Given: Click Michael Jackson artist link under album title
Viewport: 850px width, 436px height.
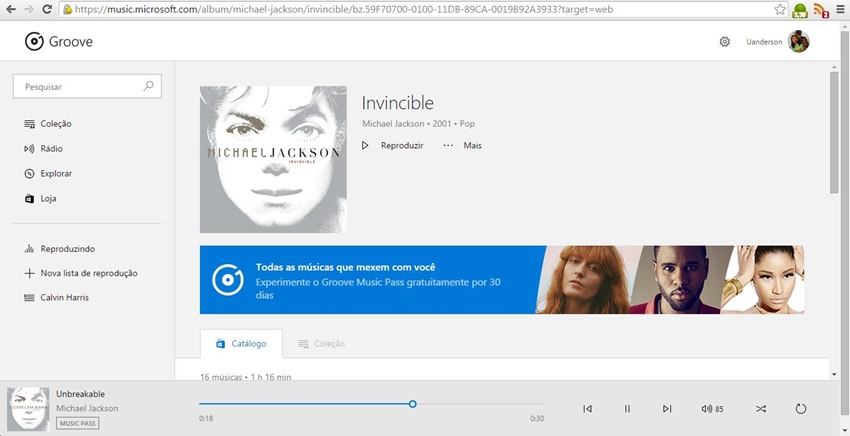Looking at the screenshot, I should 394,124.
